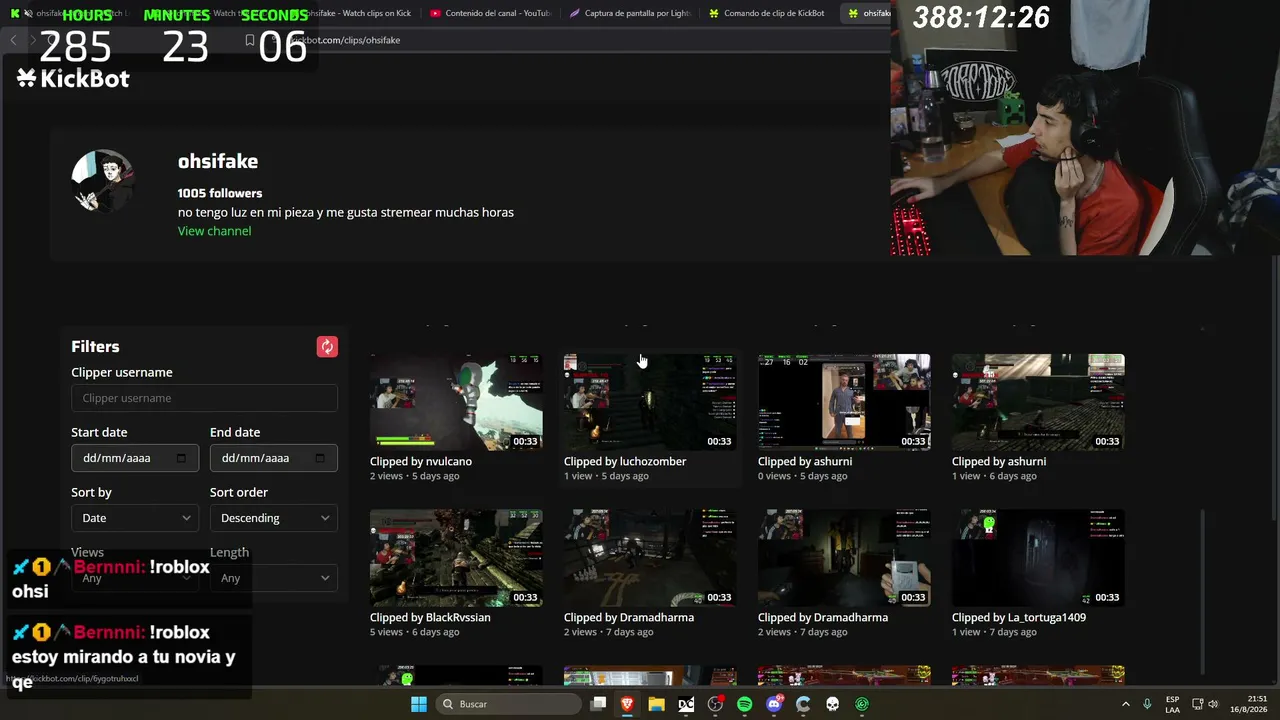Click the View channel link

214,231
